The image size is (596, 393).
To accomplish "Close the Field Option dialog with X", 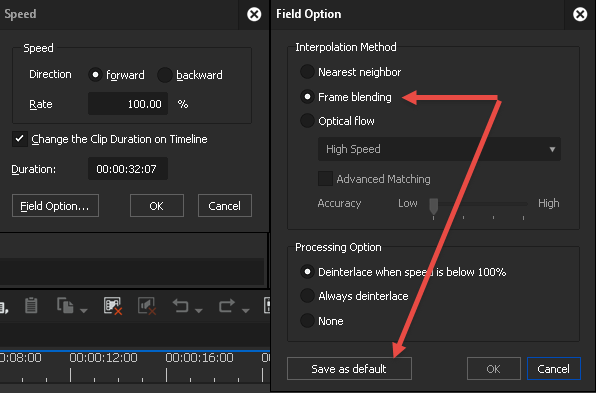I will (580, 14).
